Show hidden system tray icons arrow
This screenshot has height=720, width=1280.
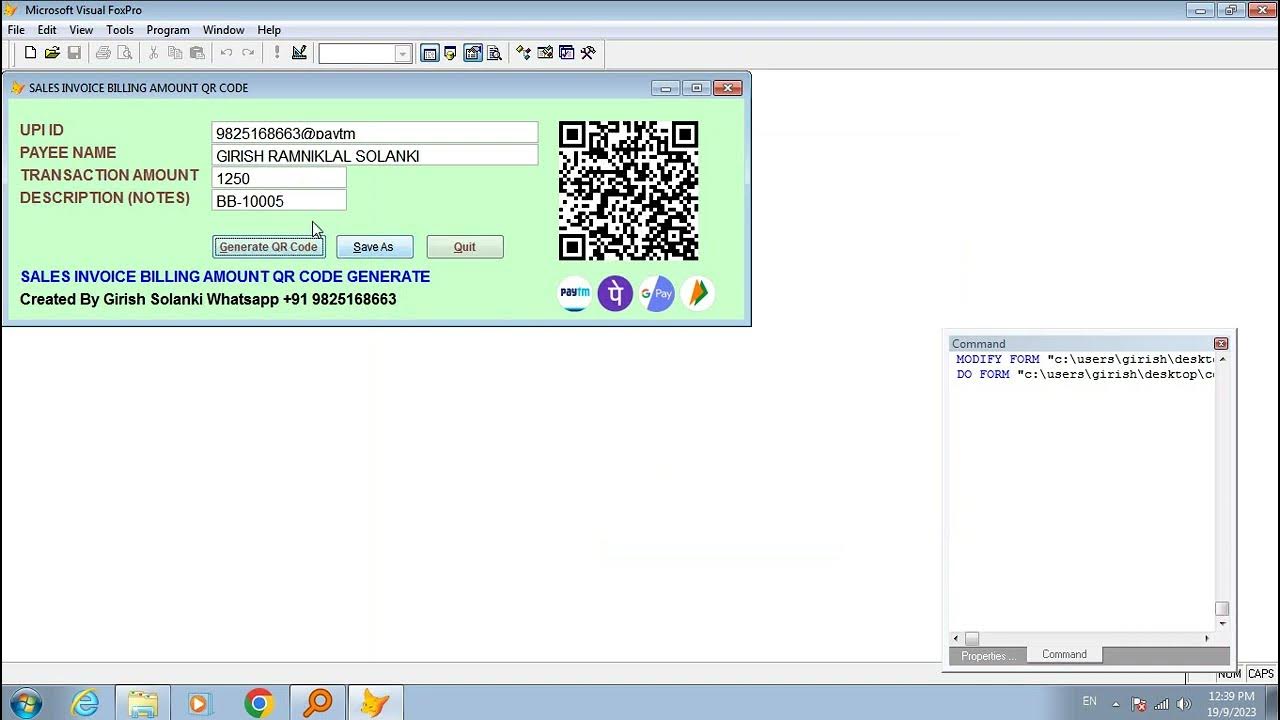tap(1116, 704)
